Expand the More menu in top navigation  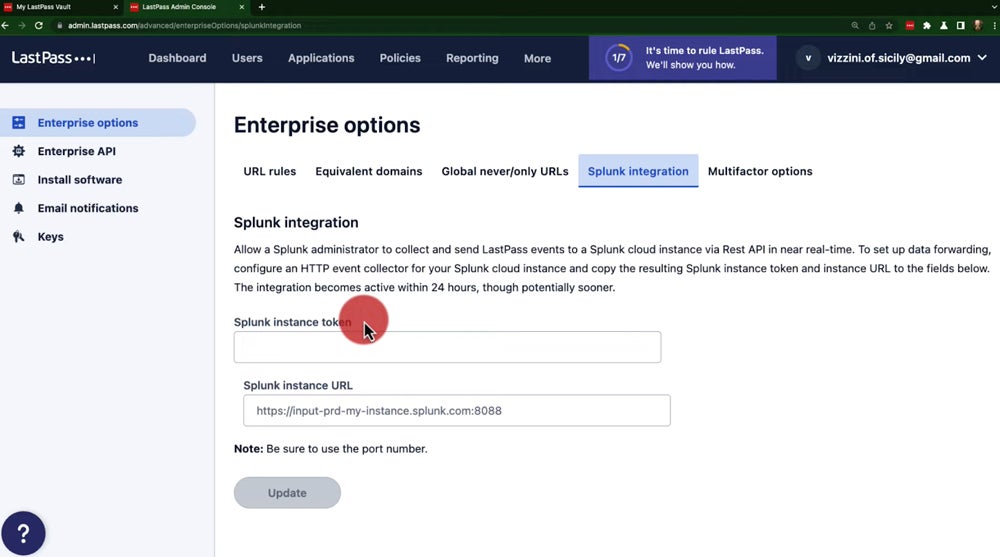(537, 58)
